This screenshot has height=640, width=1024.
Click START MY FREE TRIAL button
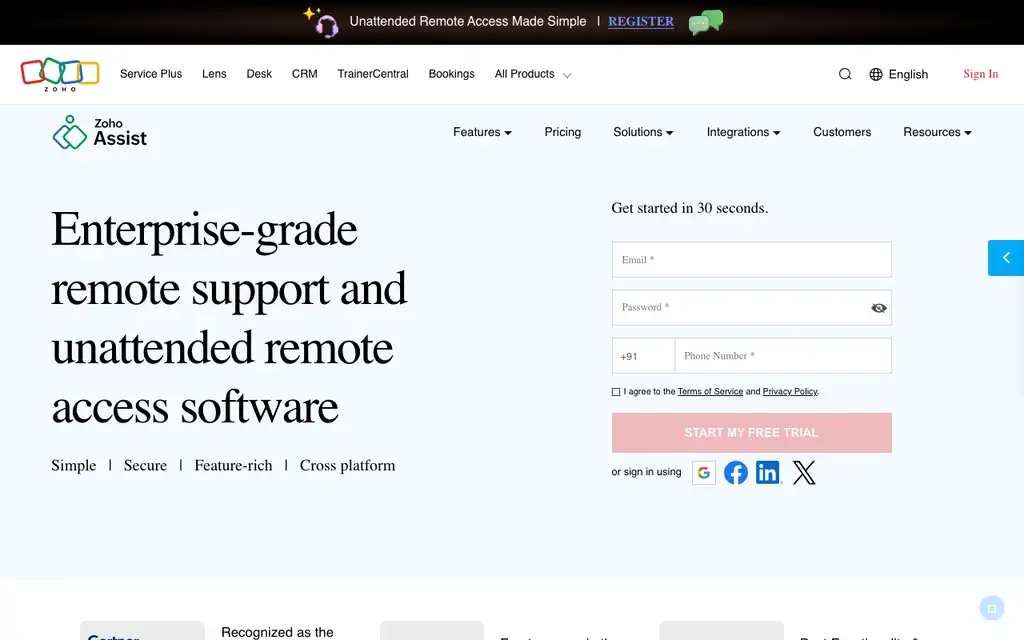click(752, 432)
